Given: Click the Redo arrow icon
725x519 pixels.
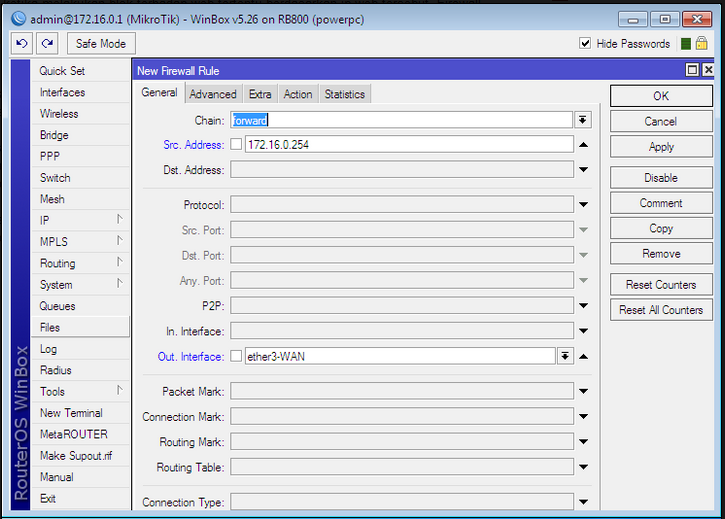Looking at the screenshot, I should 47,43.
